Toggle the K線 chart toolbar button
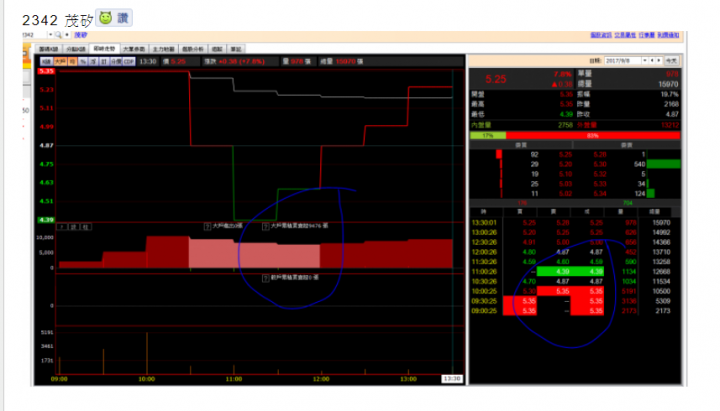This screenshot has height=411, width=720. (x=46, y=61)
